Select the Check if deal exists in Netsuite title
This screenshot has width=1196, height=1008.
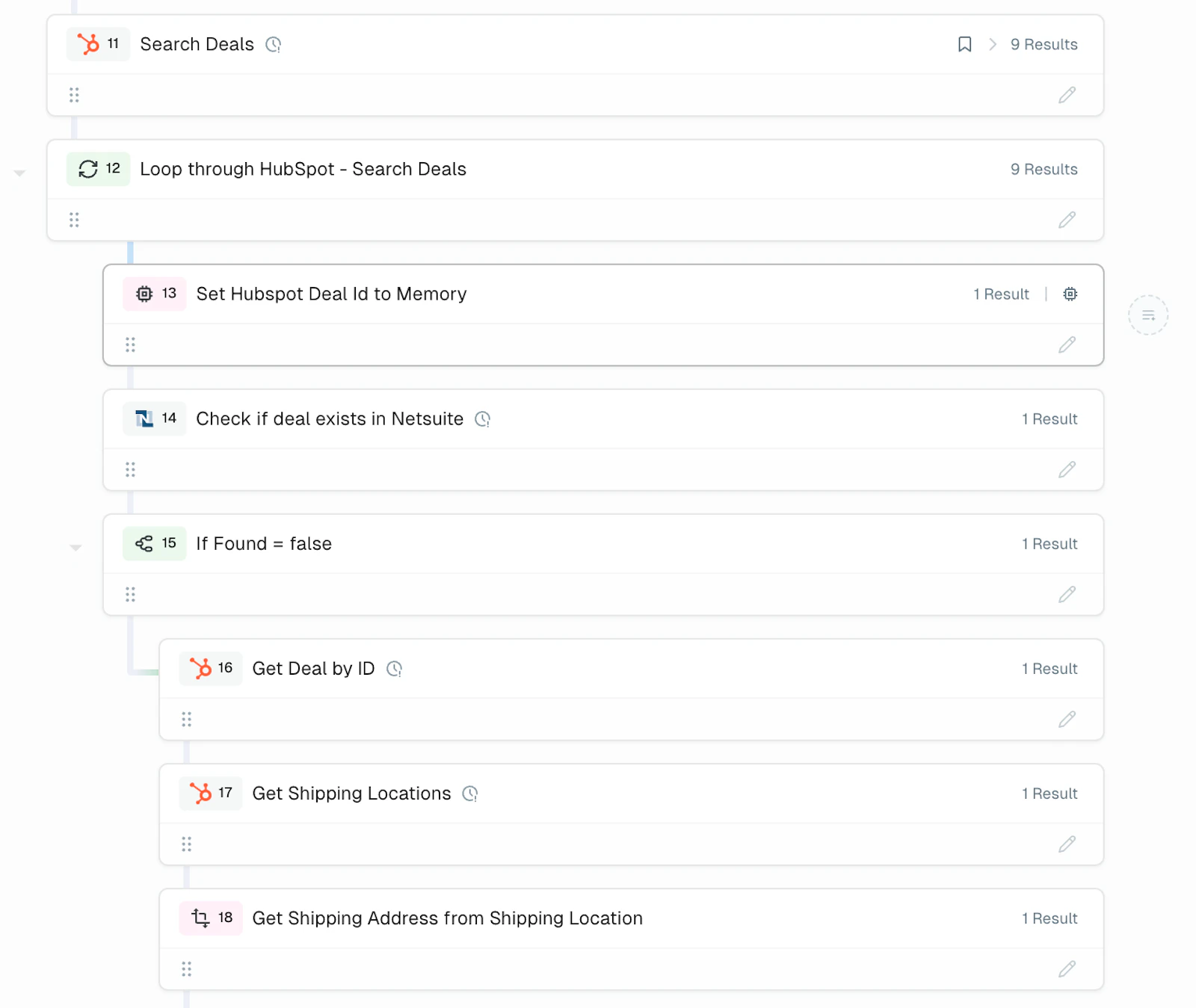tap(330, 418)
